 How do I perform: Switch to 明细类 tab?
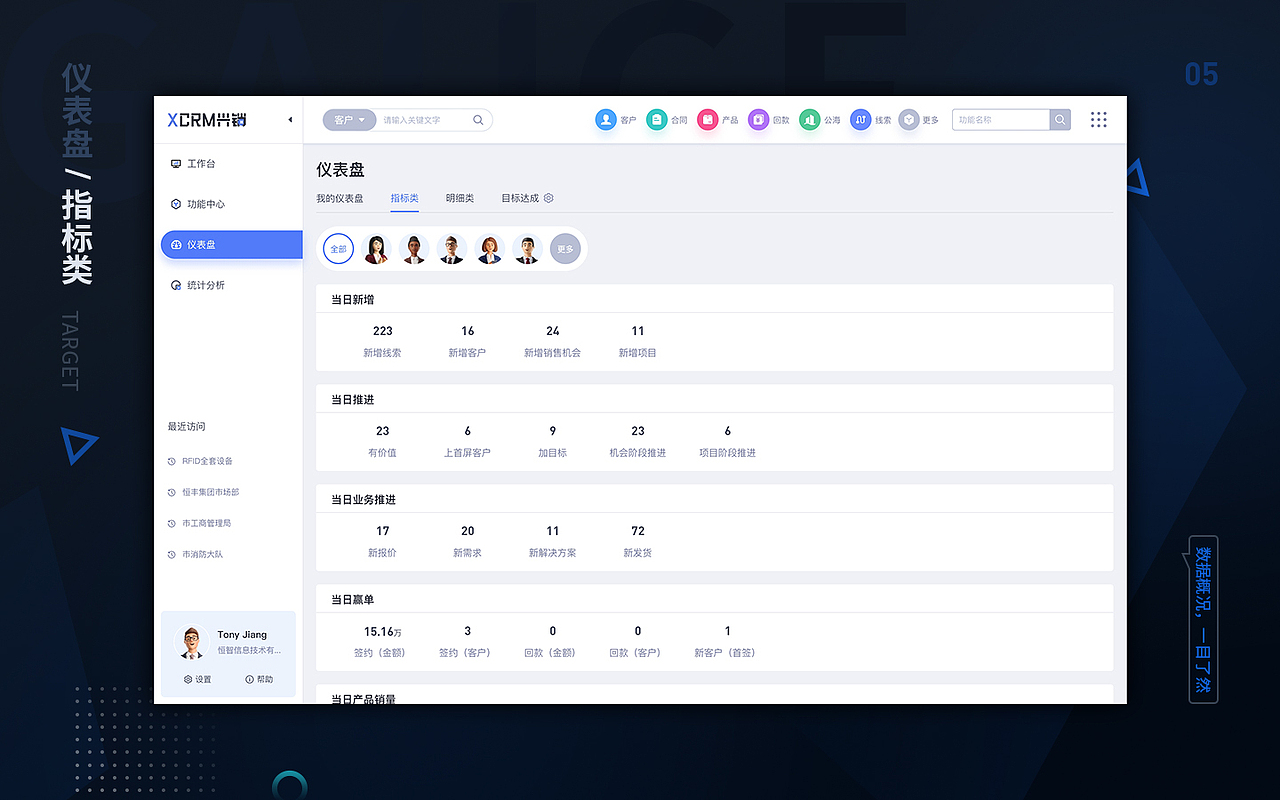460,198
